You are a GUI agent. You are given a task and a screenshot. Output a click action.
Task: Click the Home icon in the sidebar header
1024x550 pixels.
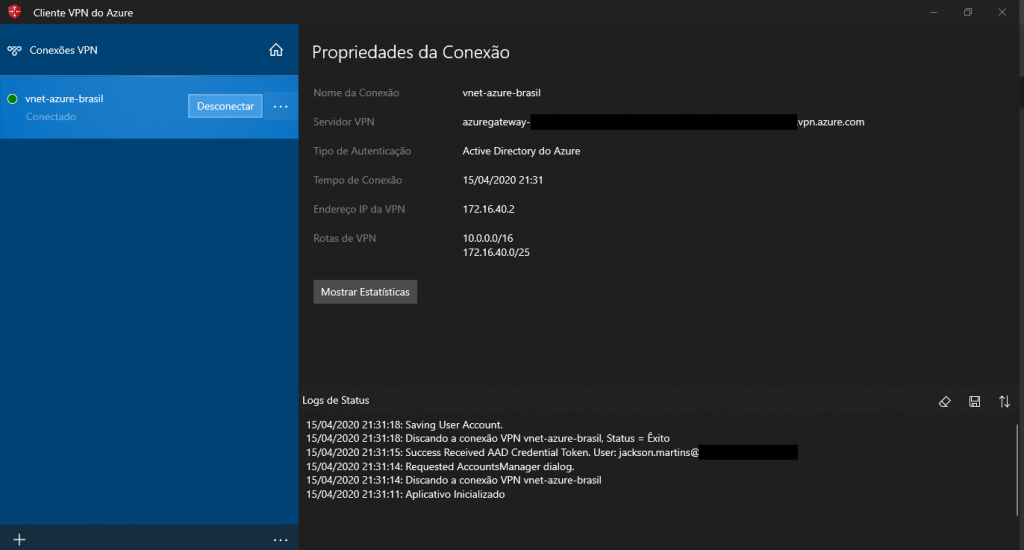tap(276, 50)
